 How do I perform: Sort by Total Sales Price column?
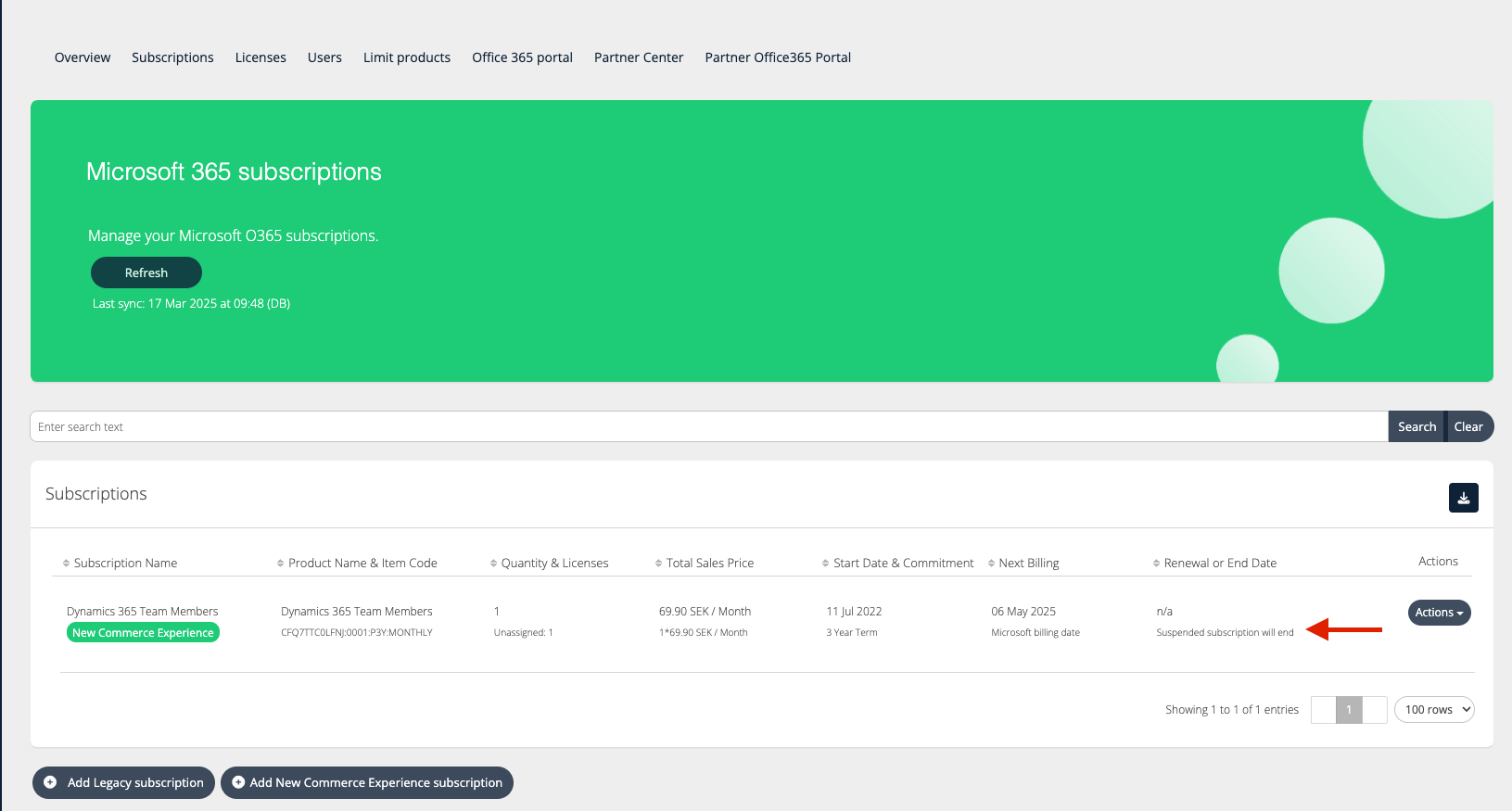pyautogui.click(x=709, y=563)
